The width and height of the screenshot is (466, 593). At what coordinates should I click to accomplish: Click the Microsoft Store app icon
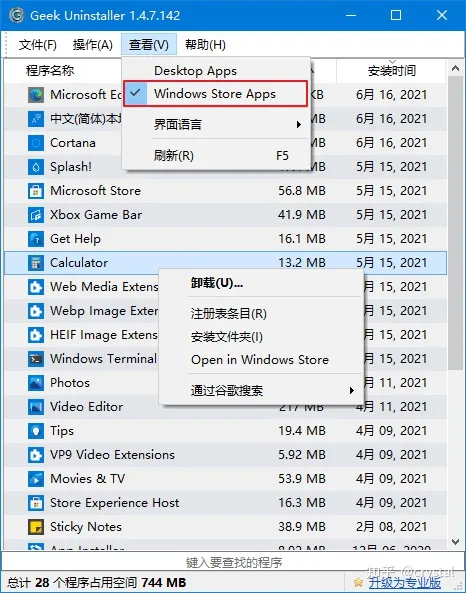(36, 191)
